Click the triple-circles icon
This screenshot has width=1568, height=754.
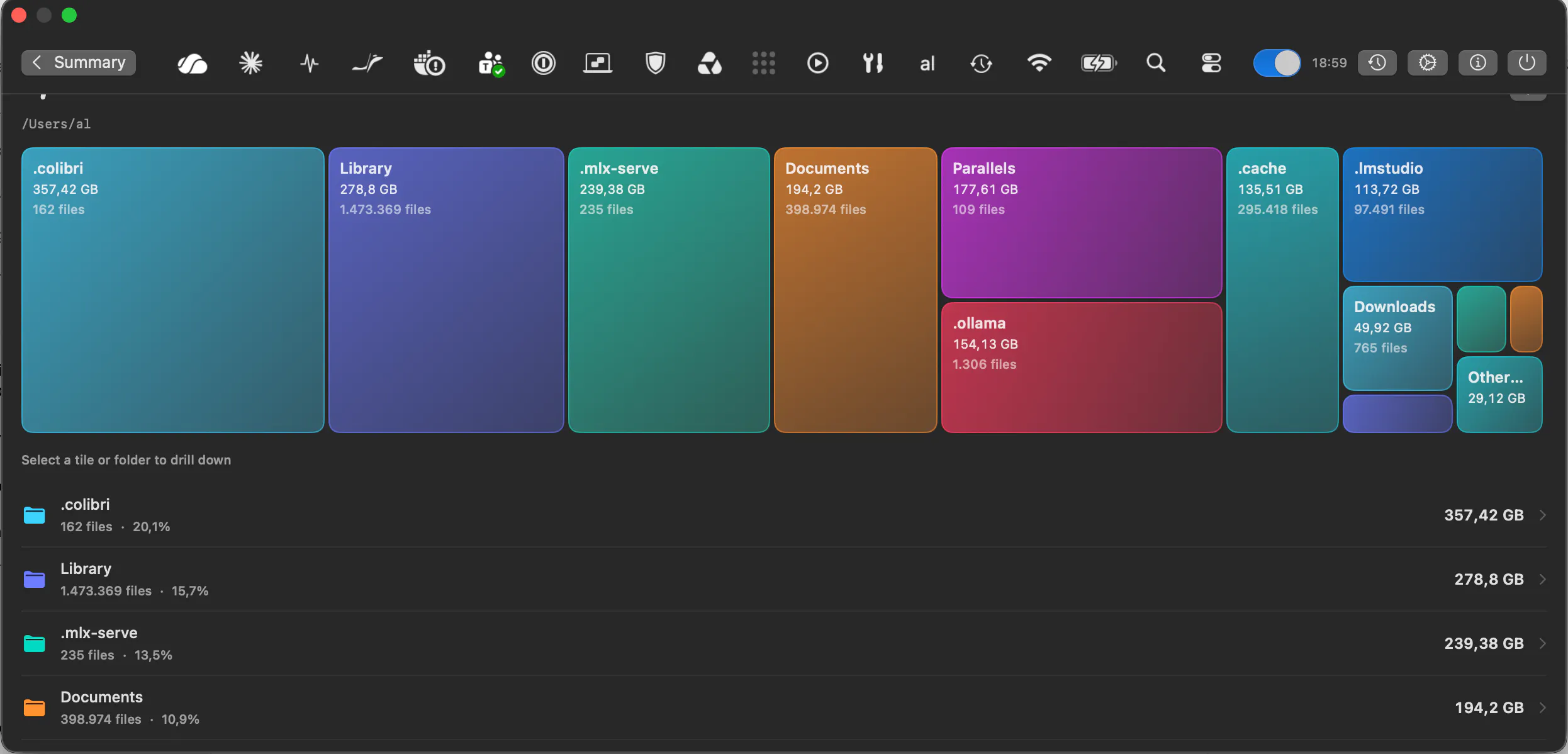pyautogui.click(x=710, y=63)
